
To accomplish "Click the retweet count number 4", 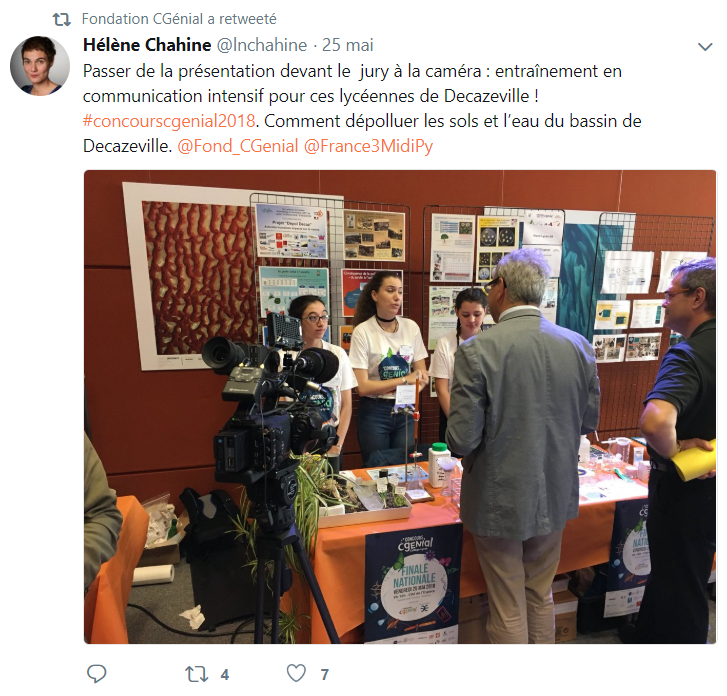I will click(x=225, y=674).
